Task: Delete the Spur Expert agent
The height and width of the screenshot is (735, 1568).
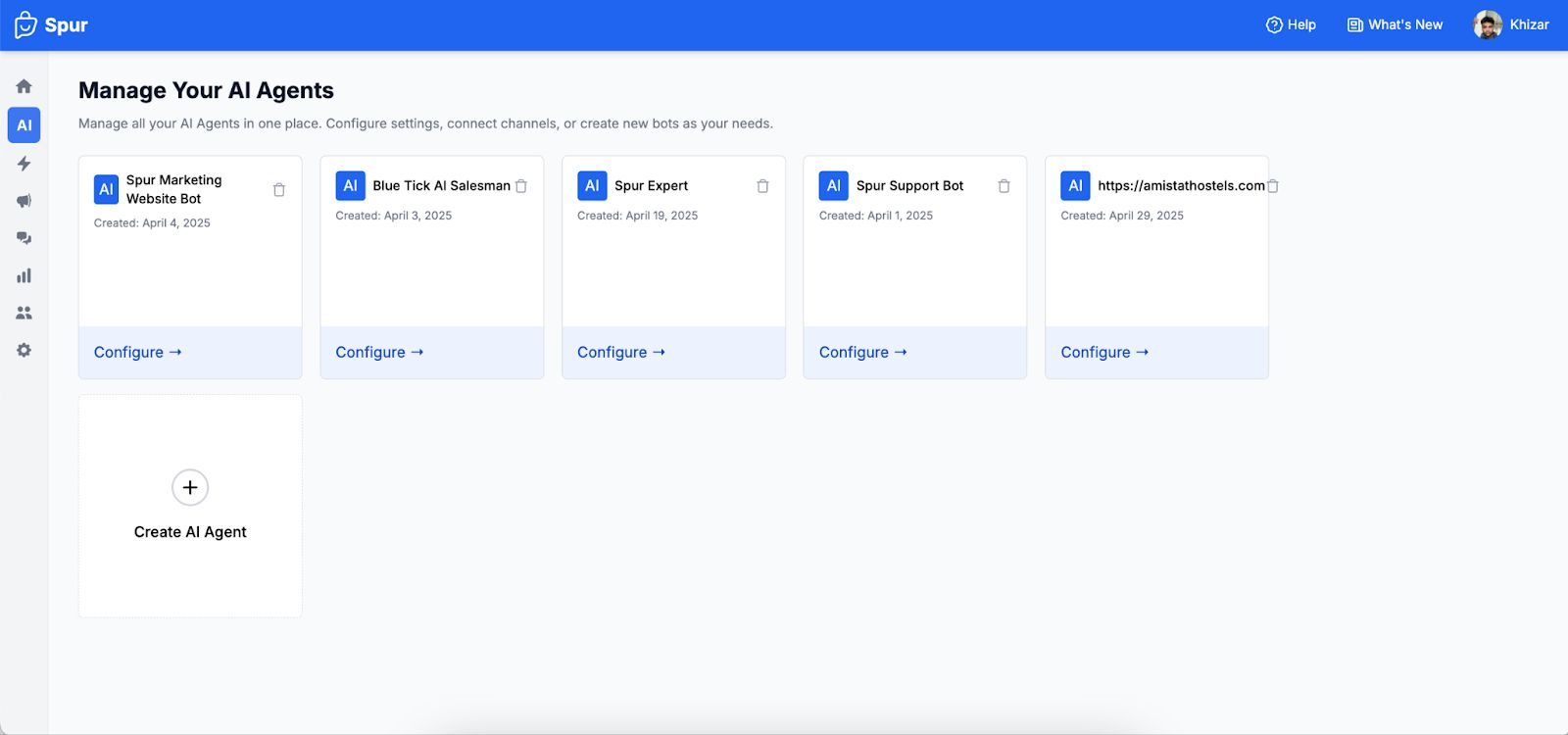Action: (x=762, y=186)
